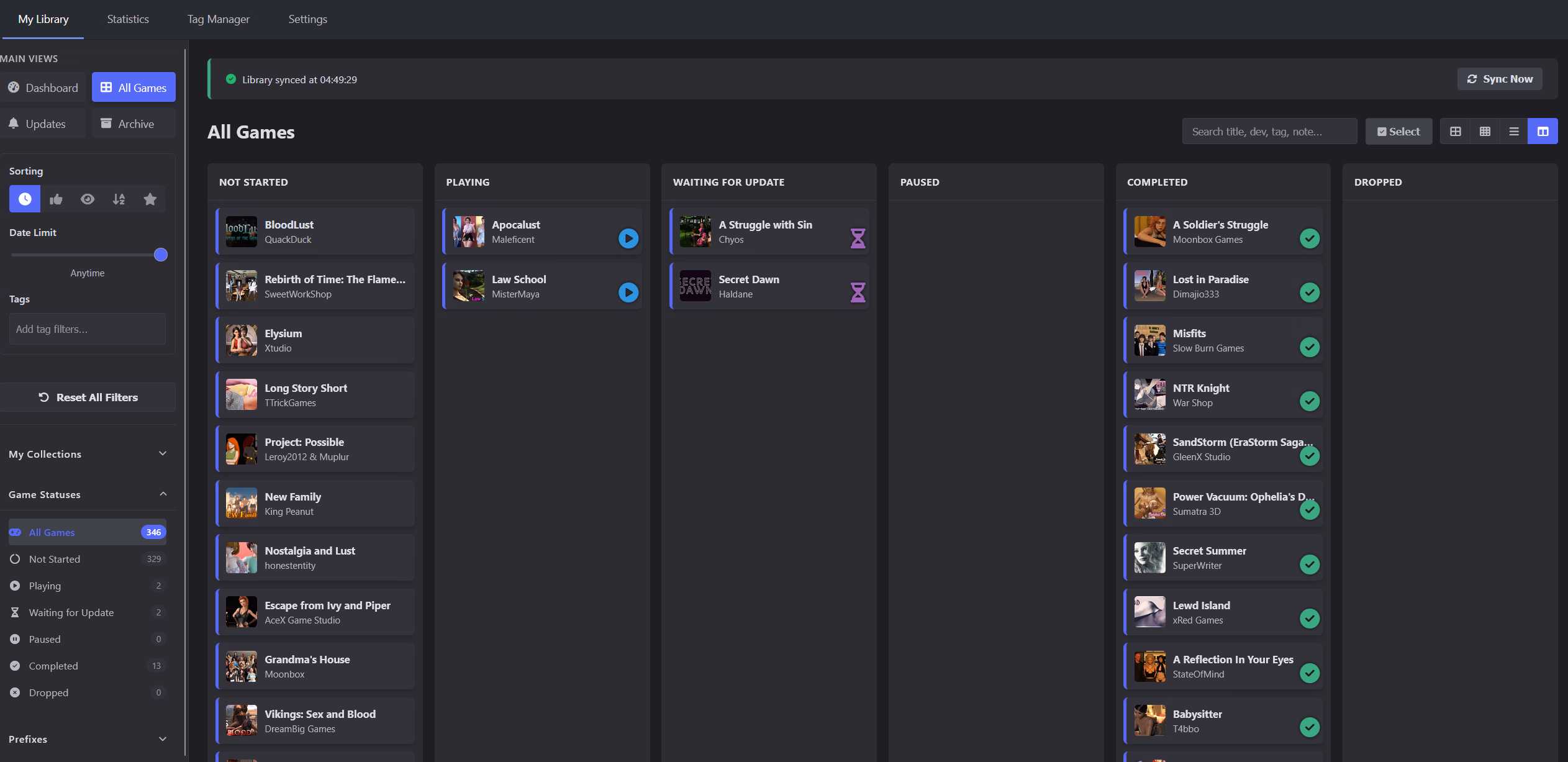Adjust Date Limit slider handle

[161, 255]
